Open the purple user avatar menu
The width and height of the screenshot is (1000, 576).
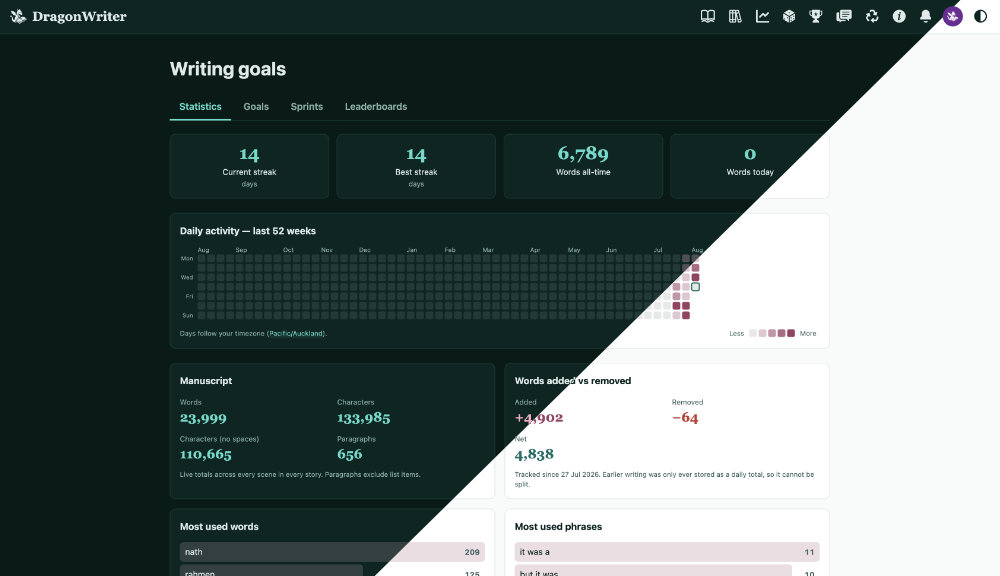coord(953,16)
